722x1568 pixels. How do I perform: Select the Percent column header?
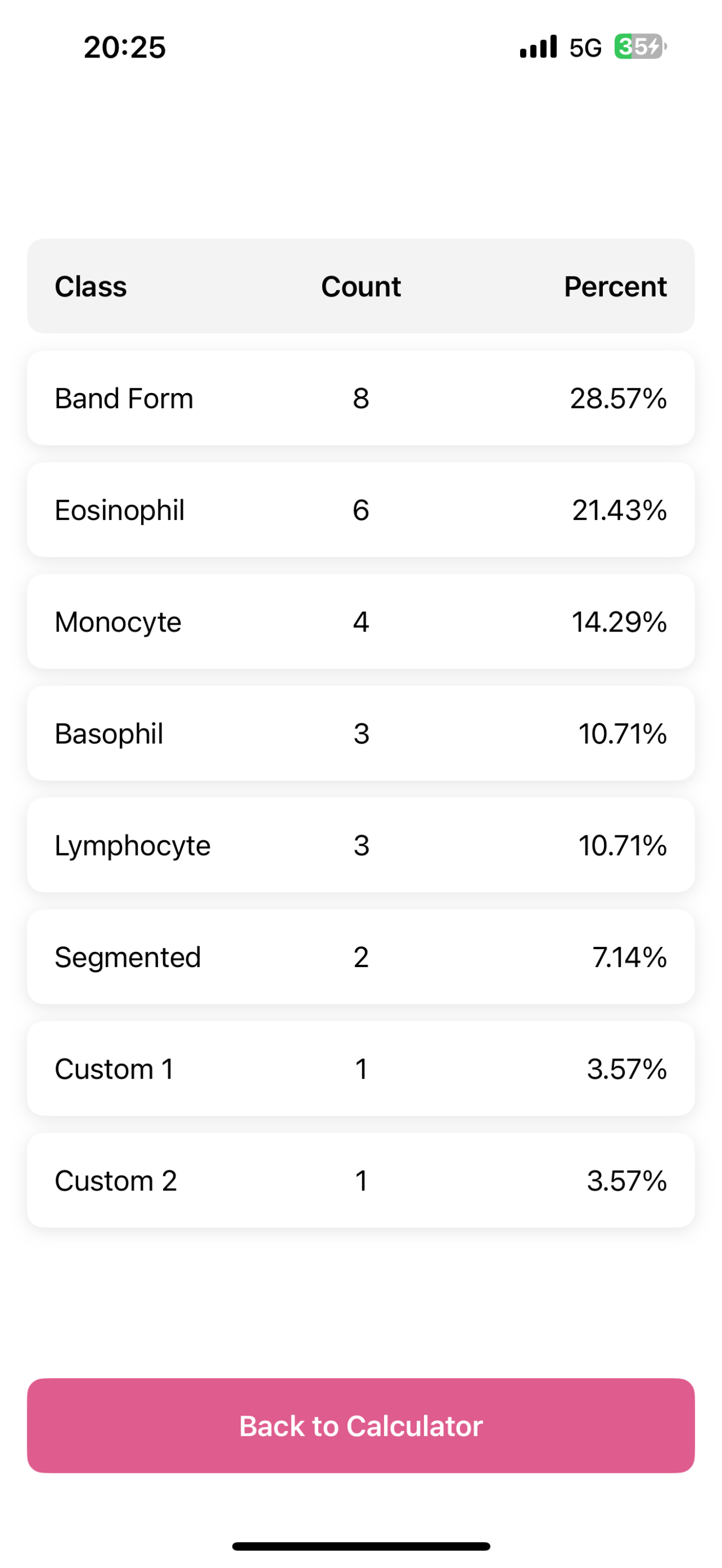(x=615, y=286)
